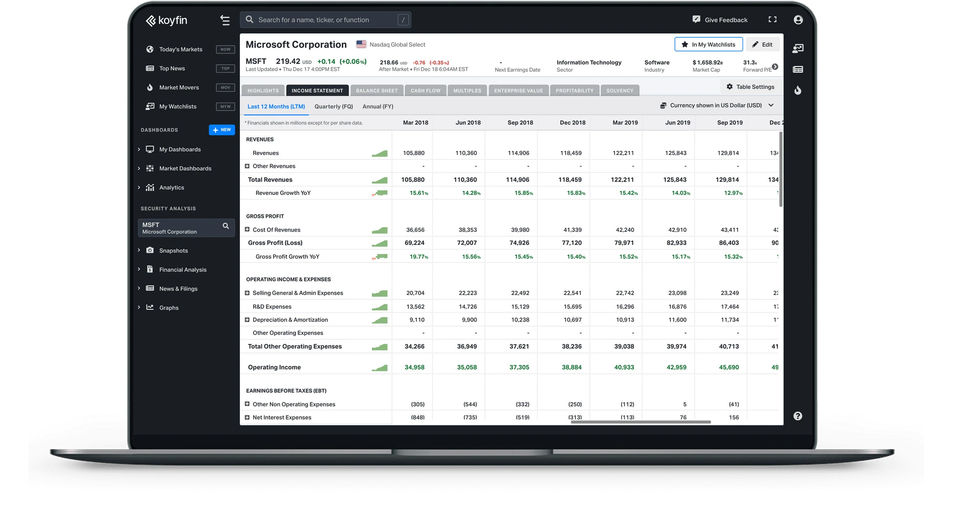Open help question mark icon
Image resolution: width=960 pixels, height=511 pixels.
(798, 416)
